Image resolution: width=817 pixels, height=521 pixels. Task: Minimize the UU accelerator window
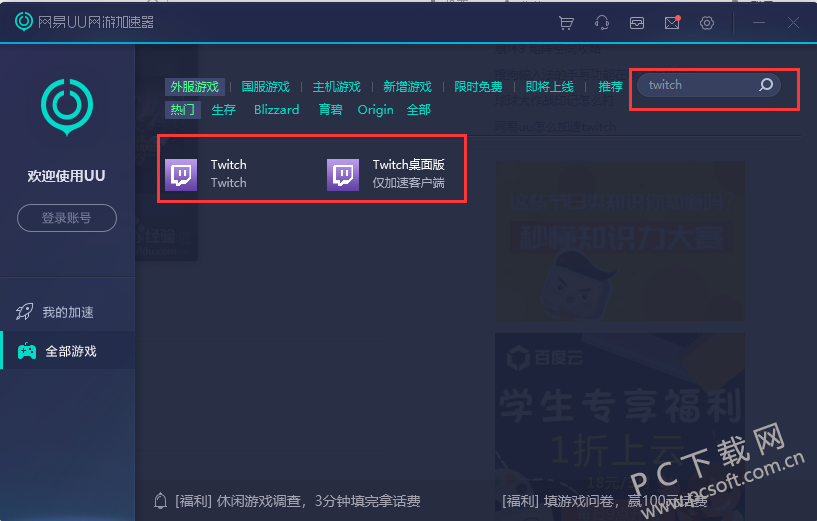(x=760, y=23)
